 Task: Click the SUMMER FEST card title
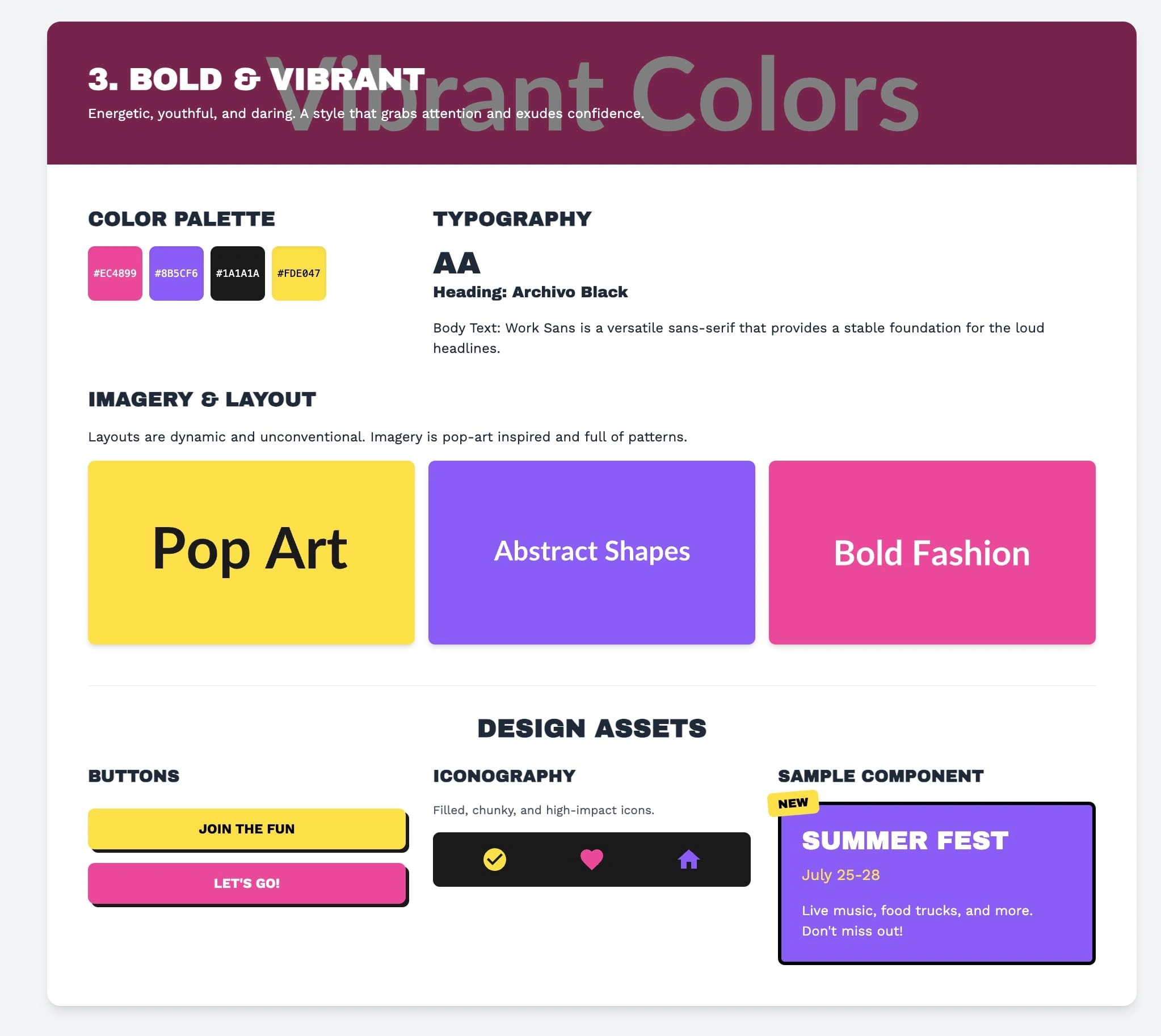pyautogui.click(x=904, y=840)
